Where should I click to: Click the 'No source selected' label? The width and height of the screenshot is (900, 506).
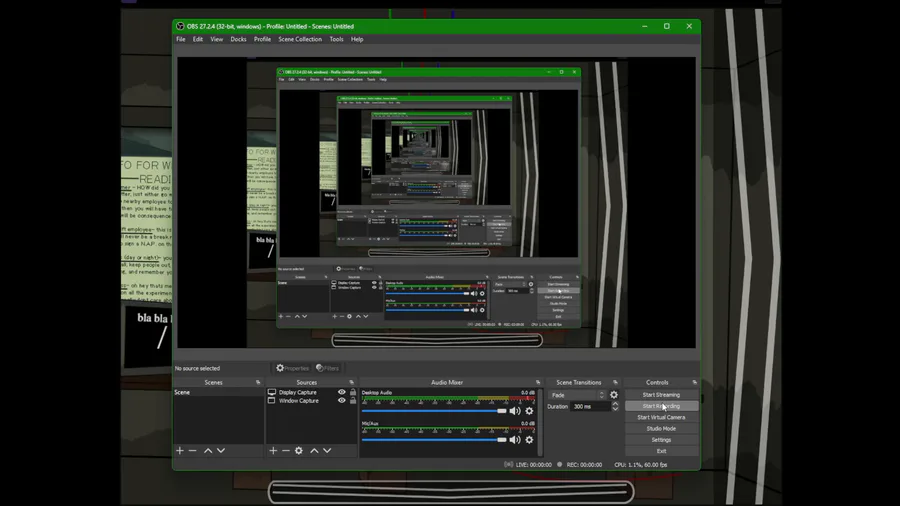coord(197,368)
